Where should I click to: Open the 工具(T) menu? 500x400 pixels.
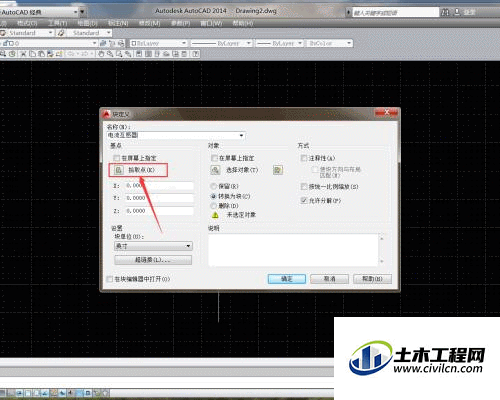coord(57,23)
